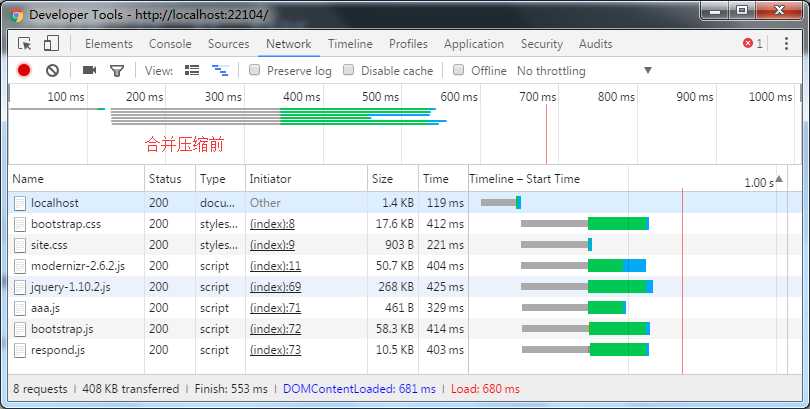
Task: Stop recording with the red record button
Action: (24, 70)
